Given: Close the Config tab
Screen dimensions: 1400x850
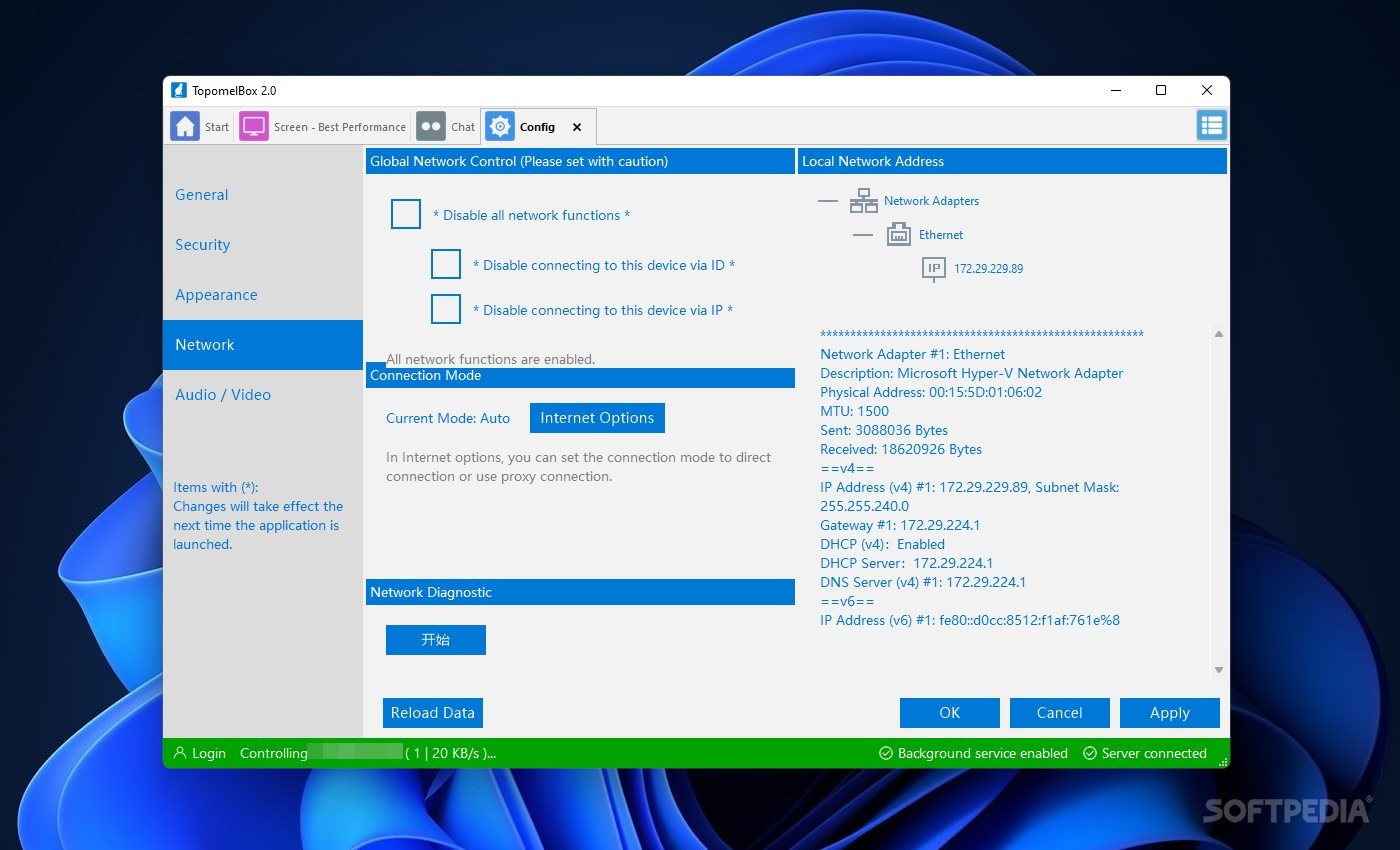Looking at the screenshot, I should [577, 127].
